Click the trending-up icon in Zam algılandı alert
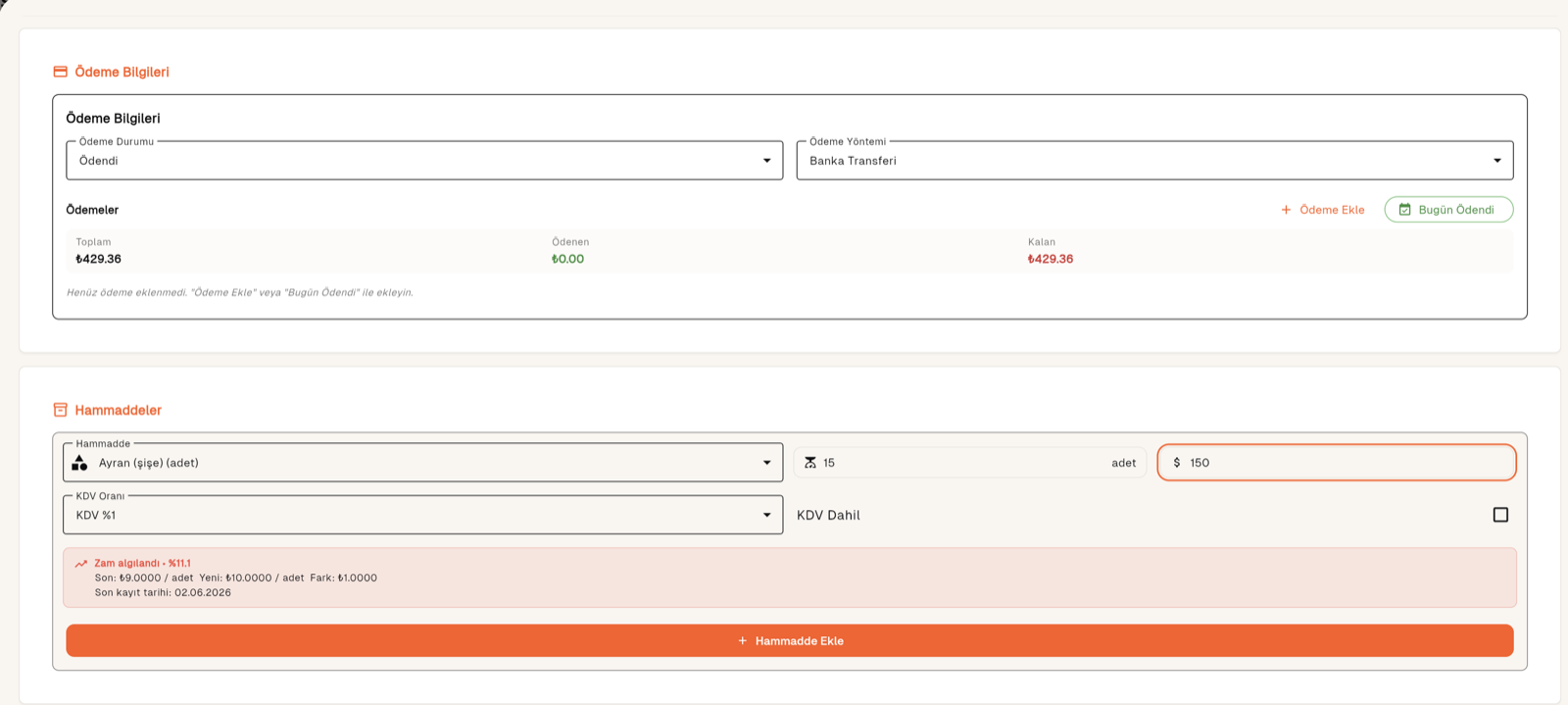Viewport: 1568px width, 705px height. coord(81,564)
